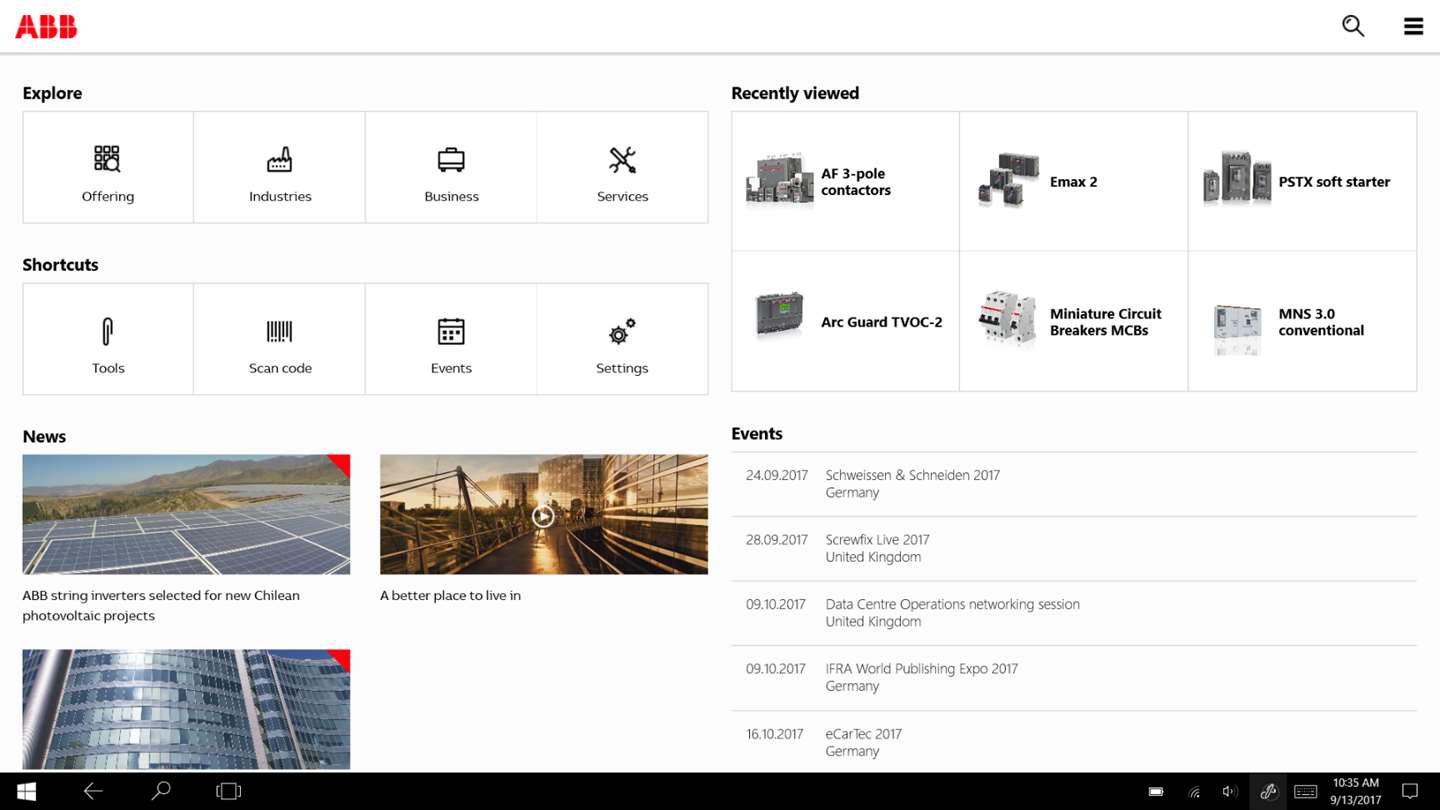Image resolution: width=1440 pixels, height=810 pixels.
Task: Open the touch keyboard tray icon
Action: click(x=1305, y=792)
